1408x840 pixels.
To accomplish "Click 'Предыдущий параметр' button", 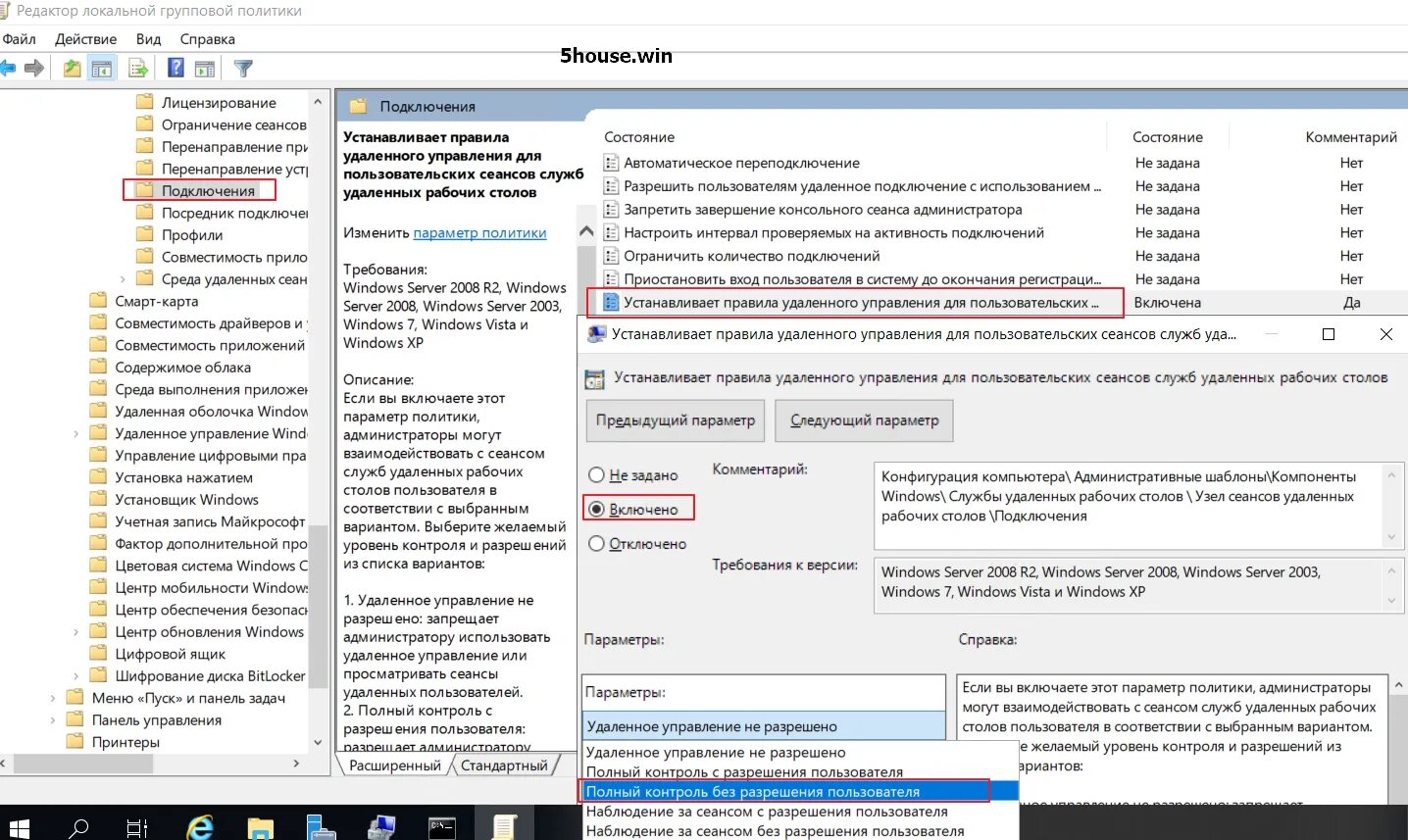I will [x=676, y=420].
